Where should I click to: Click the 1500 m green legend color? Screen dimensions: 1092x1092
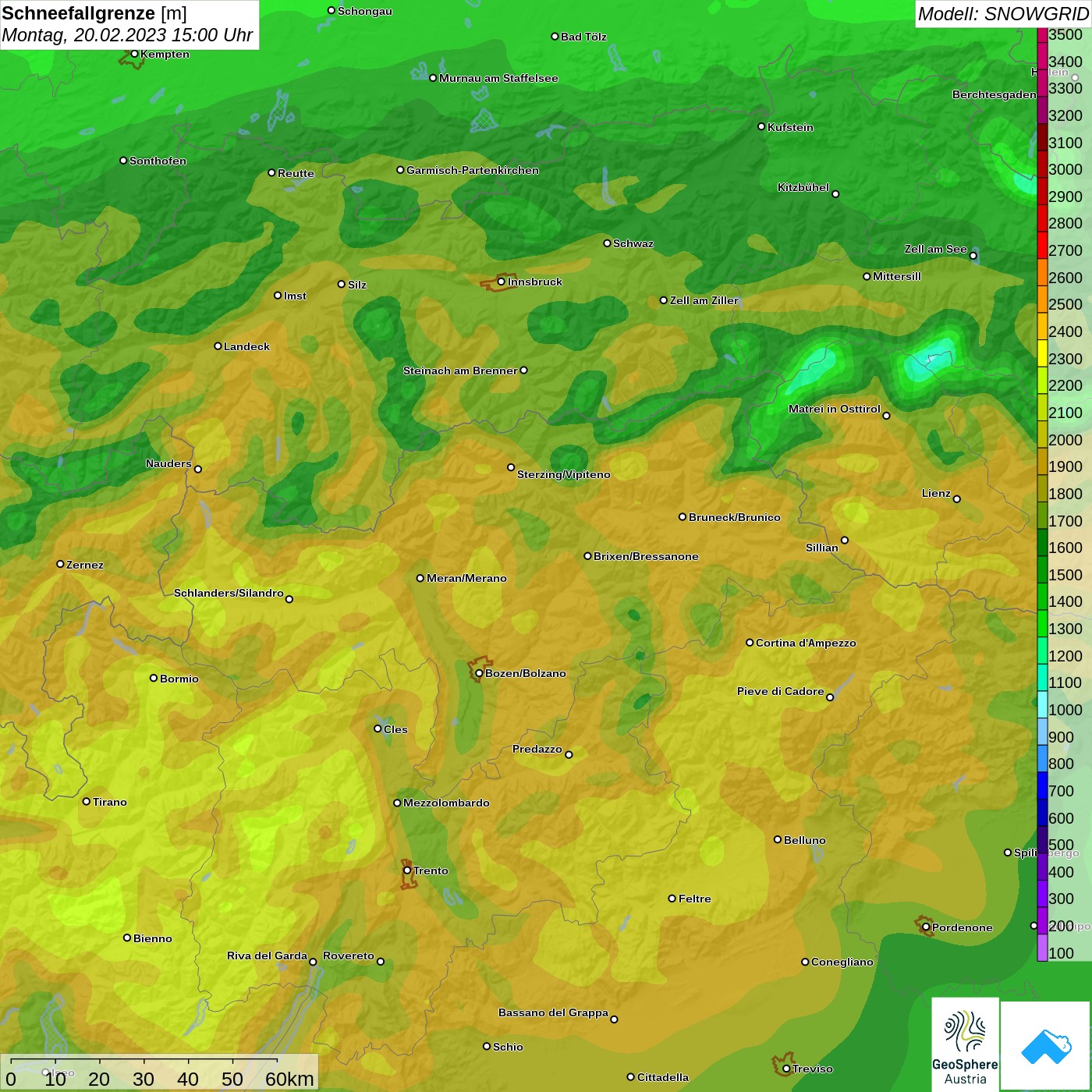point(1042,569)
